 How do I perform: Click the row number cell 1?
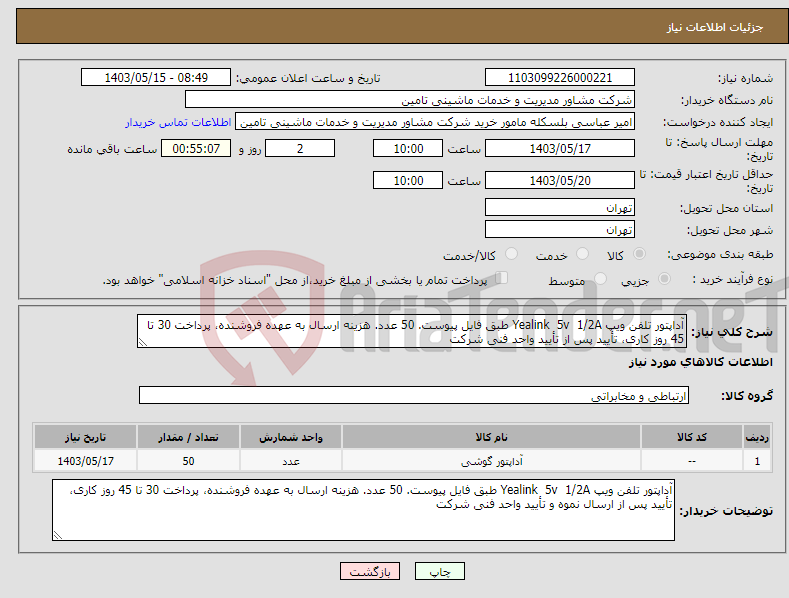coord(757,461)
